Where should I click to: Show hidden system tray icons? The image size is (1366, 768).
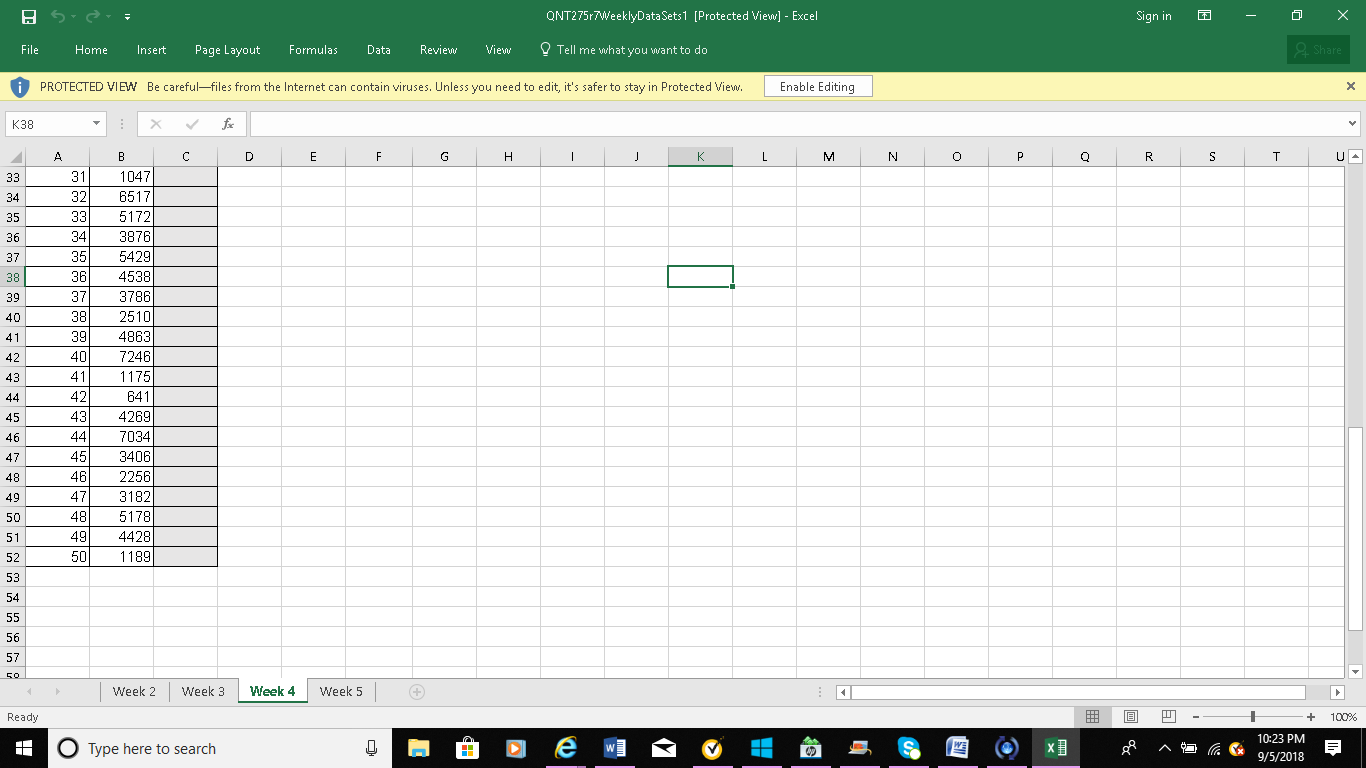pyautogui.click(x=1164, y=748)
